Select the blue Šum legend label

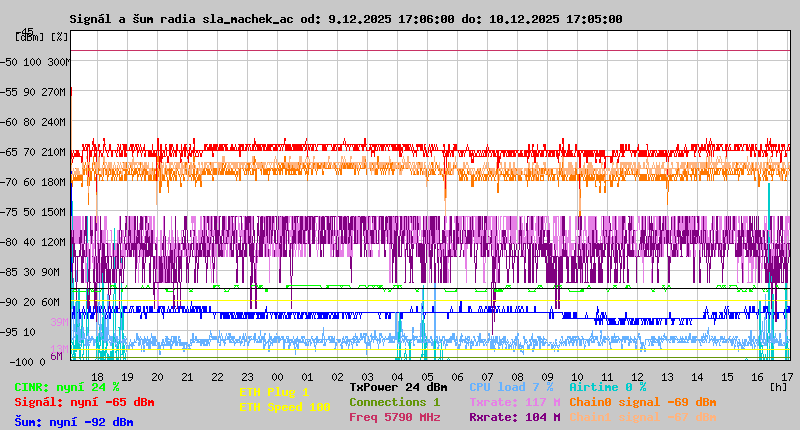73,422
